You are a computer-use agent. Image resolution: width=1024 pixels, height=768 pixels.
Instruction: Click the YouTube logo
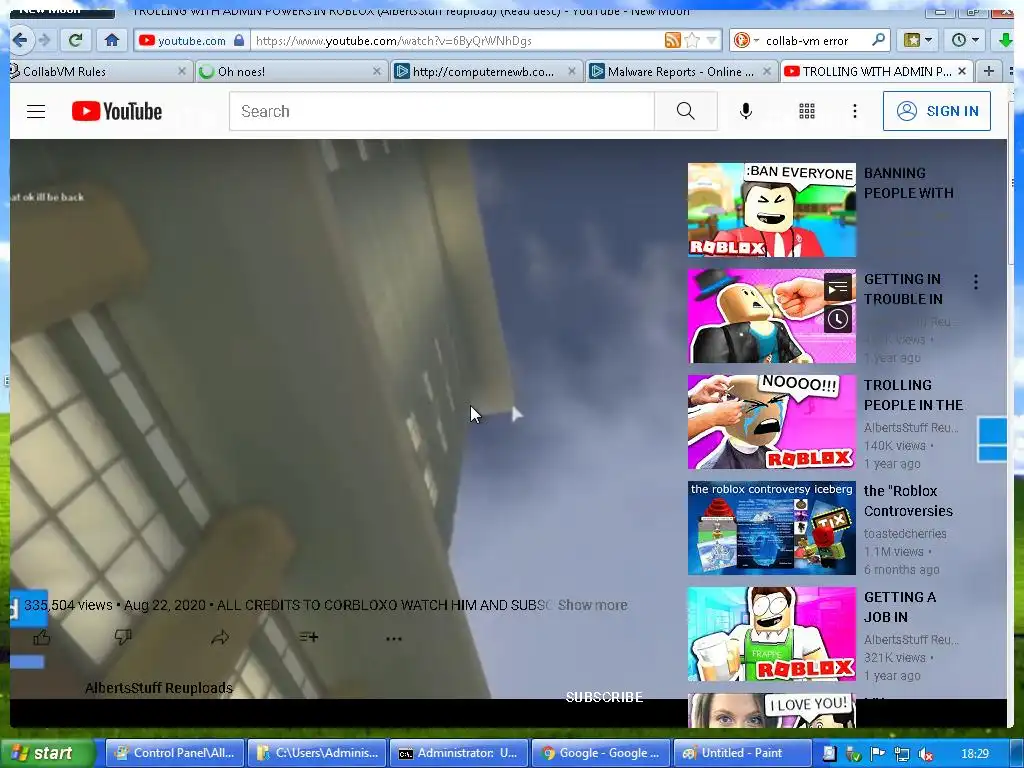pyautogui.click(x=117, y=111)
